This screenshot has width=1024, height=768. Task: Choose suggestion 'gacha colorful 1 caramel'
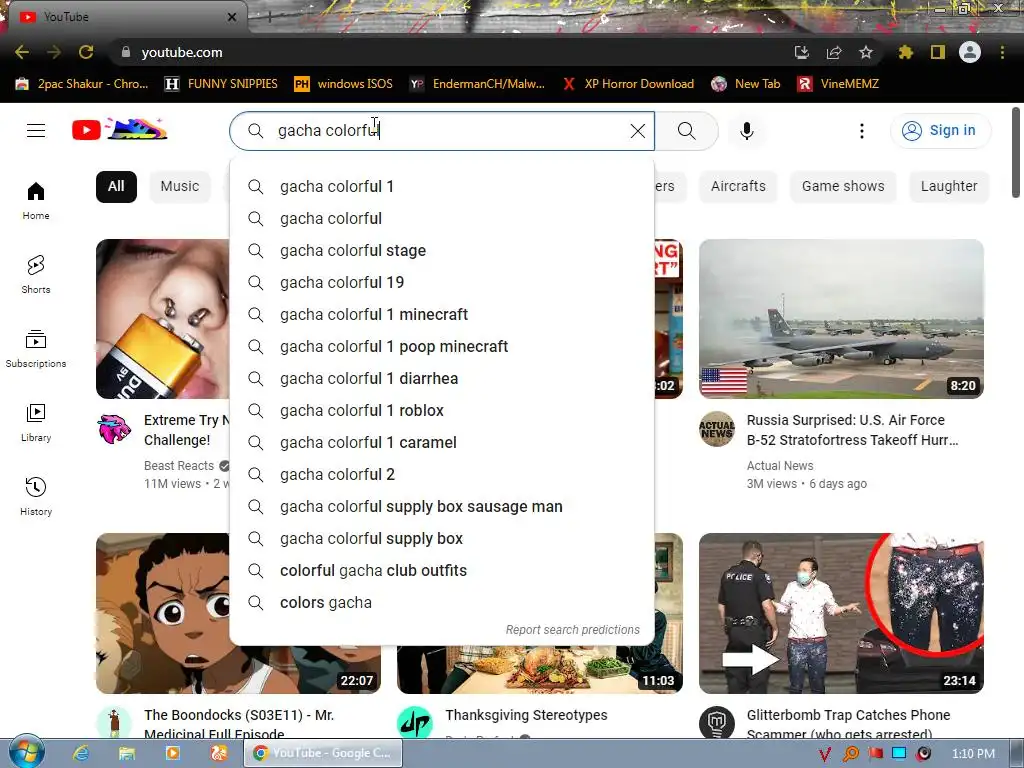click(x=441, y=443)
